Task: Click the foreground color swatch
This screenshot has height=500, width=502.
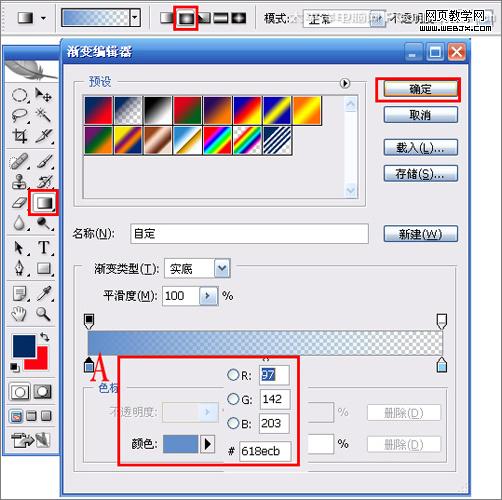Action: click(24, 346)
